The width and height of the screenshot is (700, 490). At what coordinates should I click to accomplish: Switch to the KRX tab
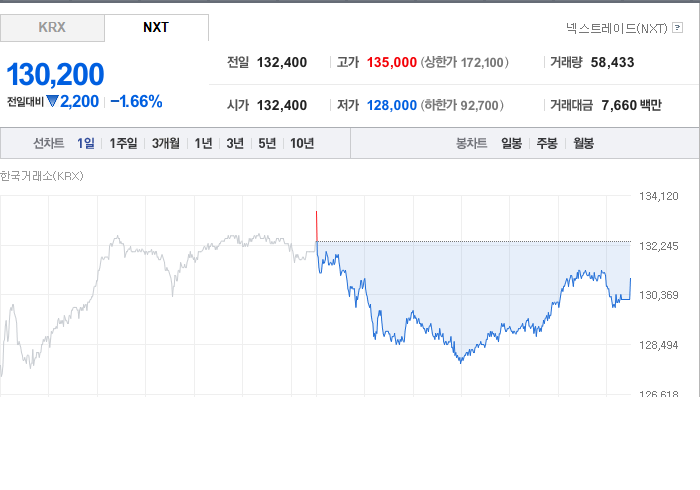(x=52, y=28)
